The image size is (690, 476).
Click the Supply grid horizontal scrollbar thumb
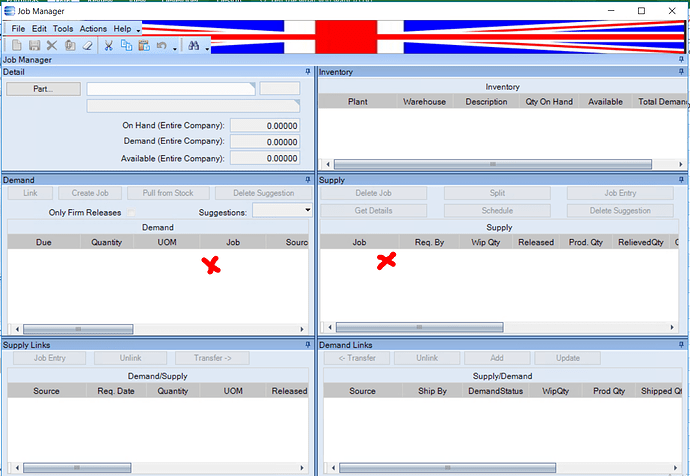419,327
